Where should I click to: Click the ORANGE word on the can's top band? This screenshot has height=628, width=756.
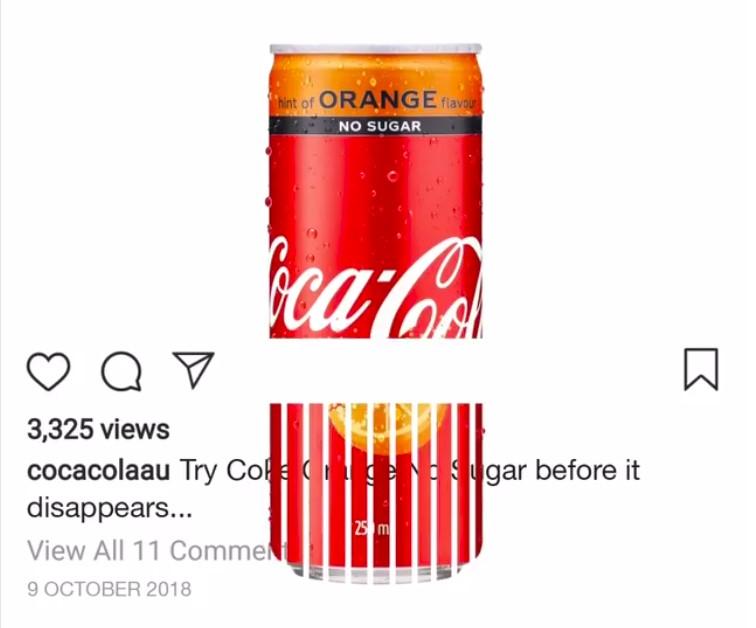378,100
